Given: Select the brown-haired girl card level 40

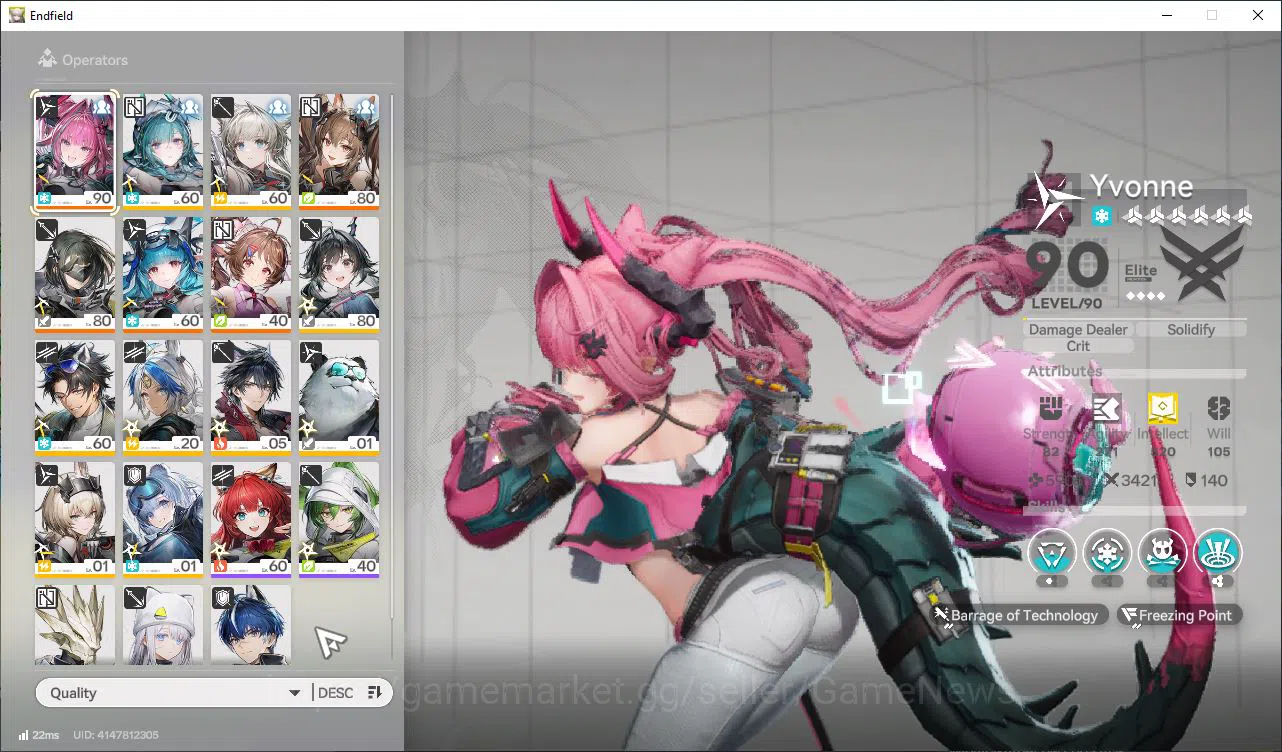Looking at the screenshot, I should [x=251, y=274].
